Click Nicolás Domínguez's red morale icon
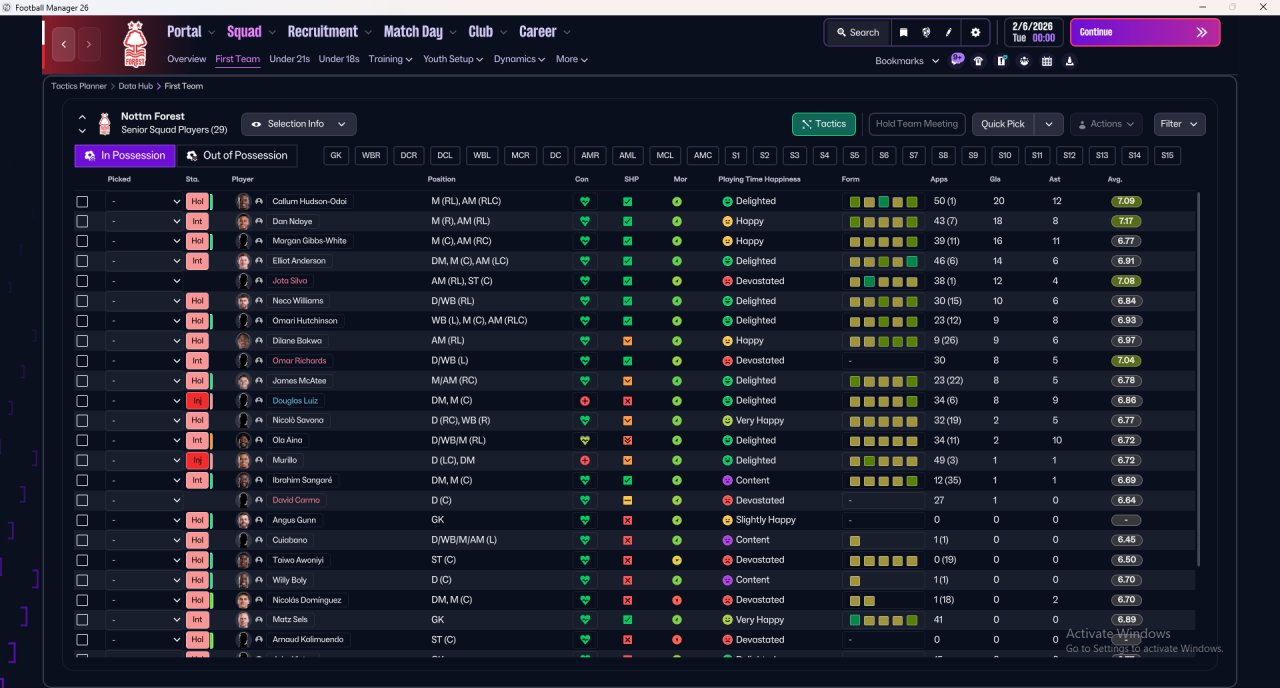This screenshot has width=1280, height=688. pos(677,600)
